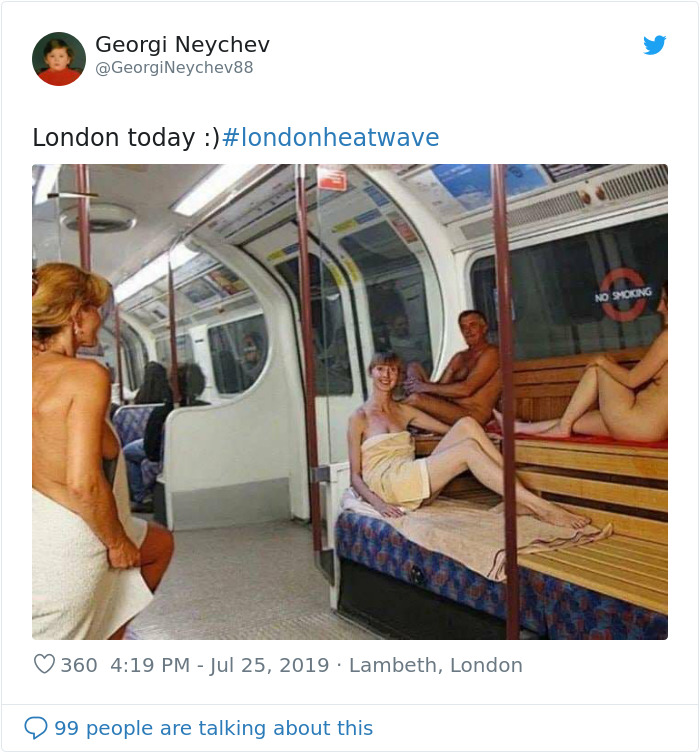Open the Lambeth, London location tag

click(435, 666)
